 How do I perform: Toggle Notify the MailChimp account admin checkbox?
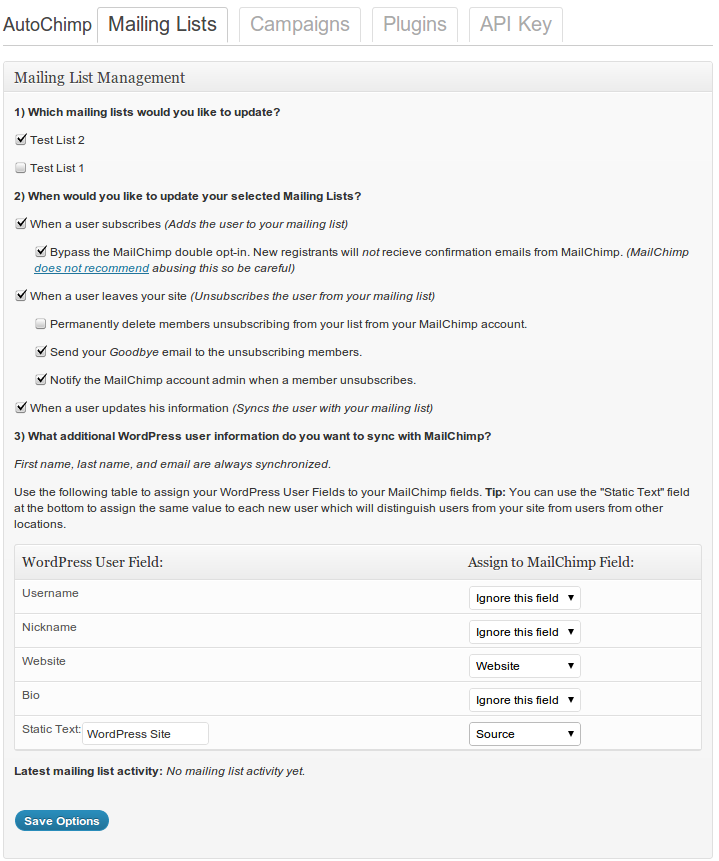[41, 379]
